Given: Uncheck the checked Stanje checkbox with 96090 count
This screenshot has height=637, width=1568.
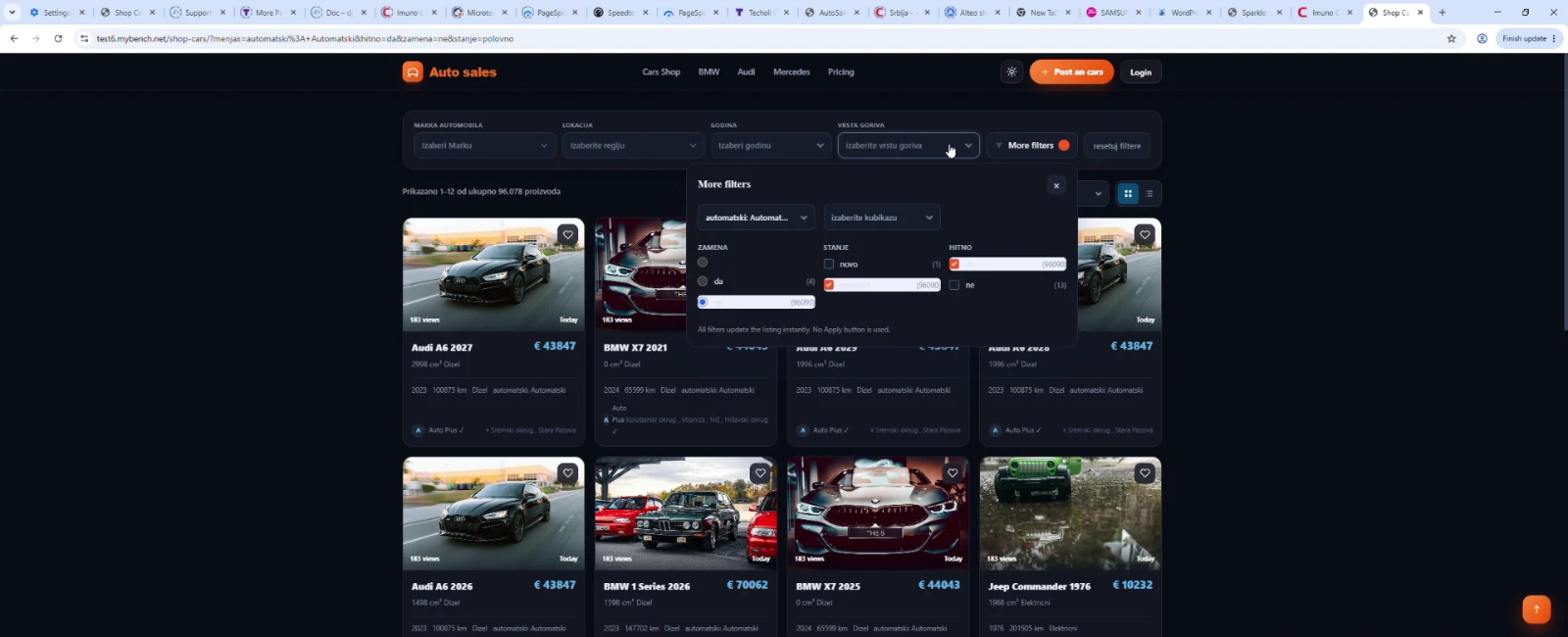Looking at the screenshot, I should coord(829,285).
